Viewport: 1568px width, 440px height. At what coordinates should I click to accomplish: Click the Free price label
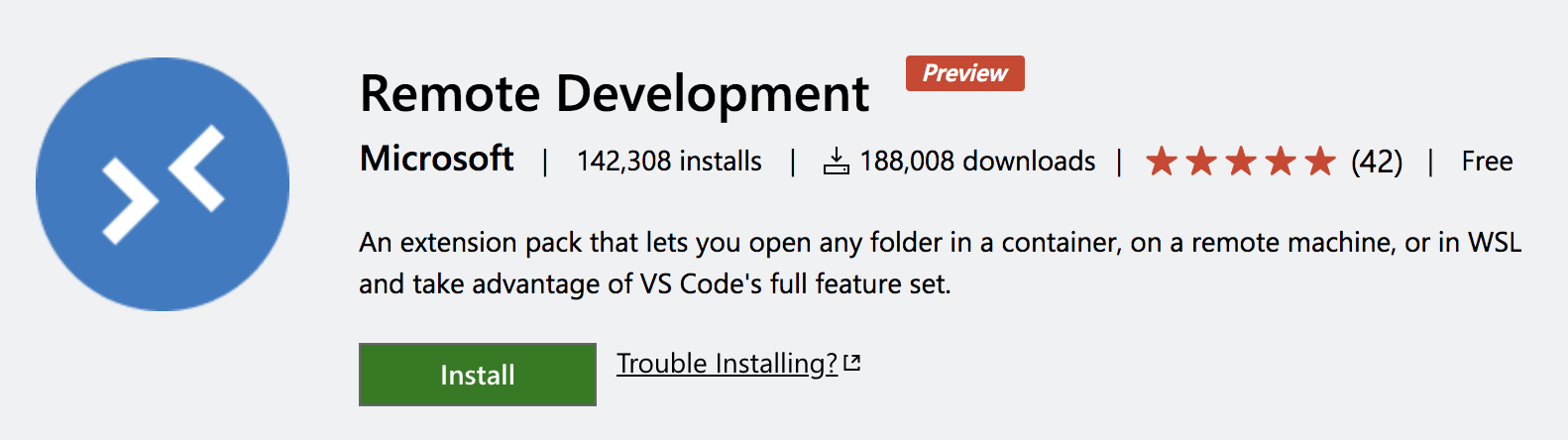coord(1487,161)
